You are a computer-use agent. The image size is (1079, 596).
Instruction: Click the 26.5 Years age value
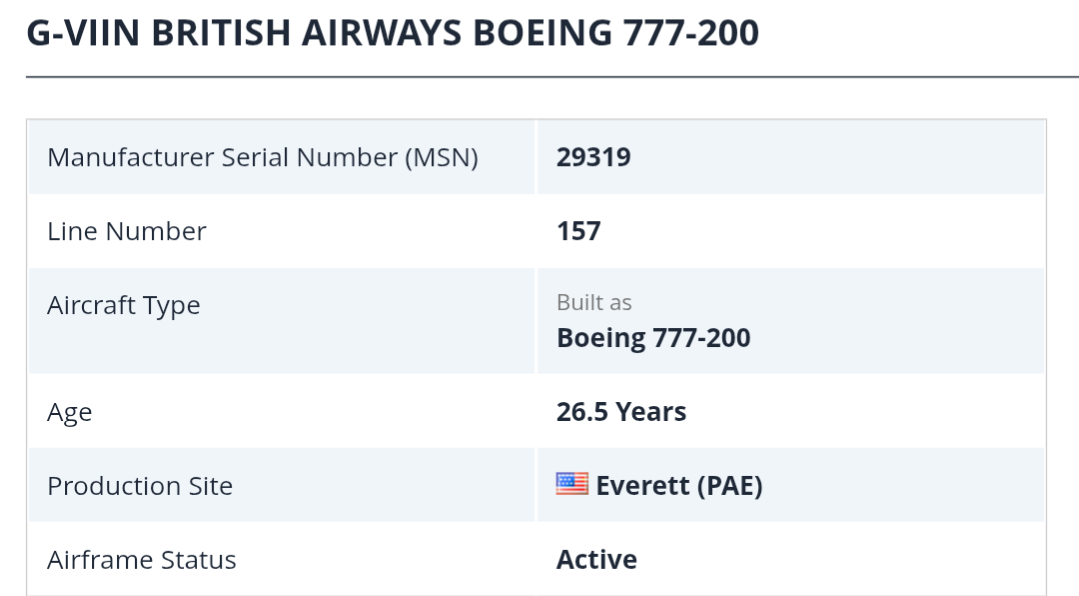pyautogui.click(x=621, y=412)
